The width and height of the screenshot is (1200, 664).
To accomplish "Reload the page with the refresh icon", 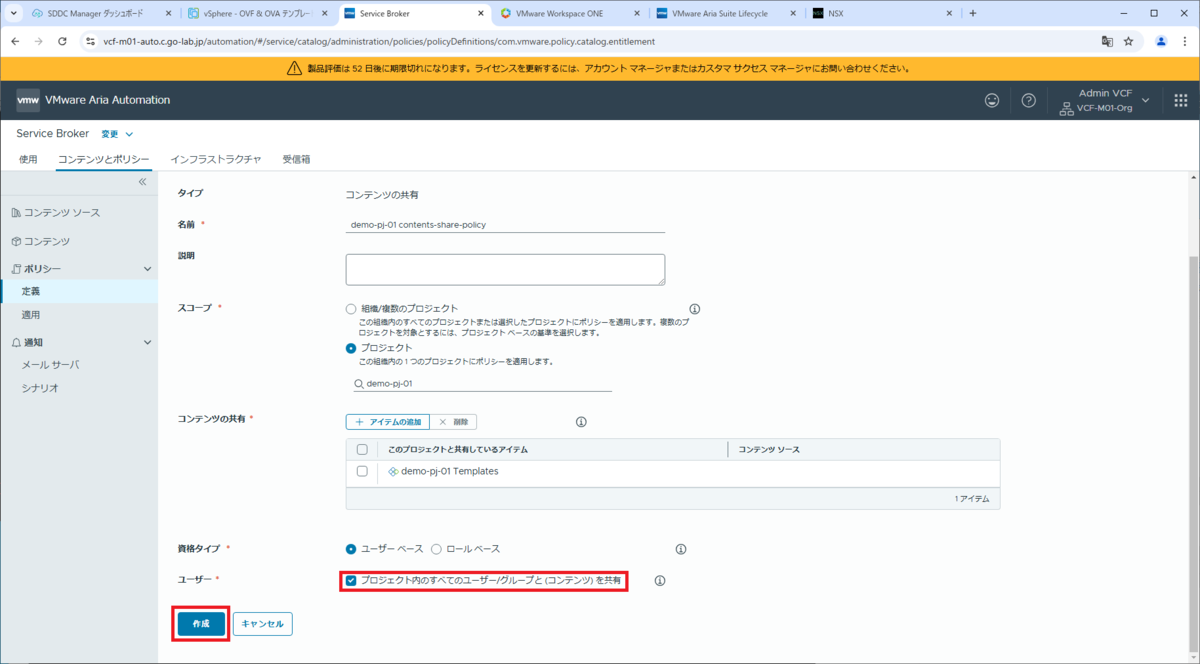I will (62, 41).
